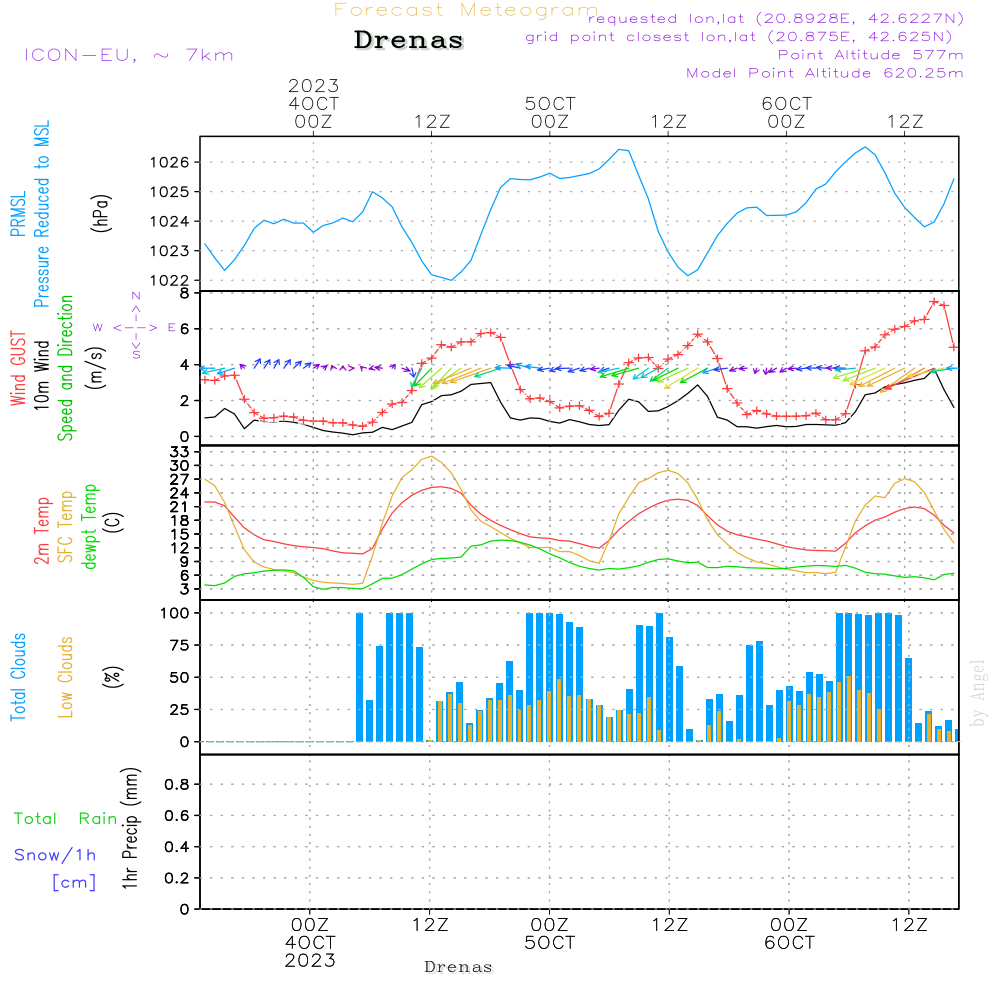Select the Forecast Meteogram heading text
The image size is (1000, 1000).
pos(466,10)
